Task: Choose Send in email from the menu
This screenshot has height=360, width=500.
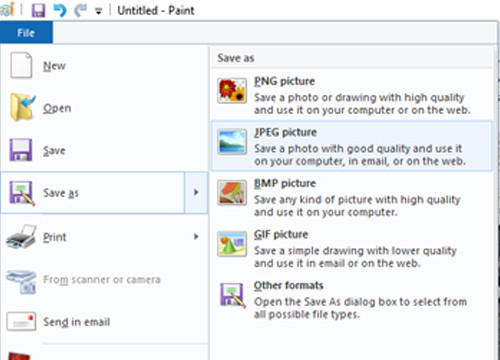Action: (x=104, y=322)
